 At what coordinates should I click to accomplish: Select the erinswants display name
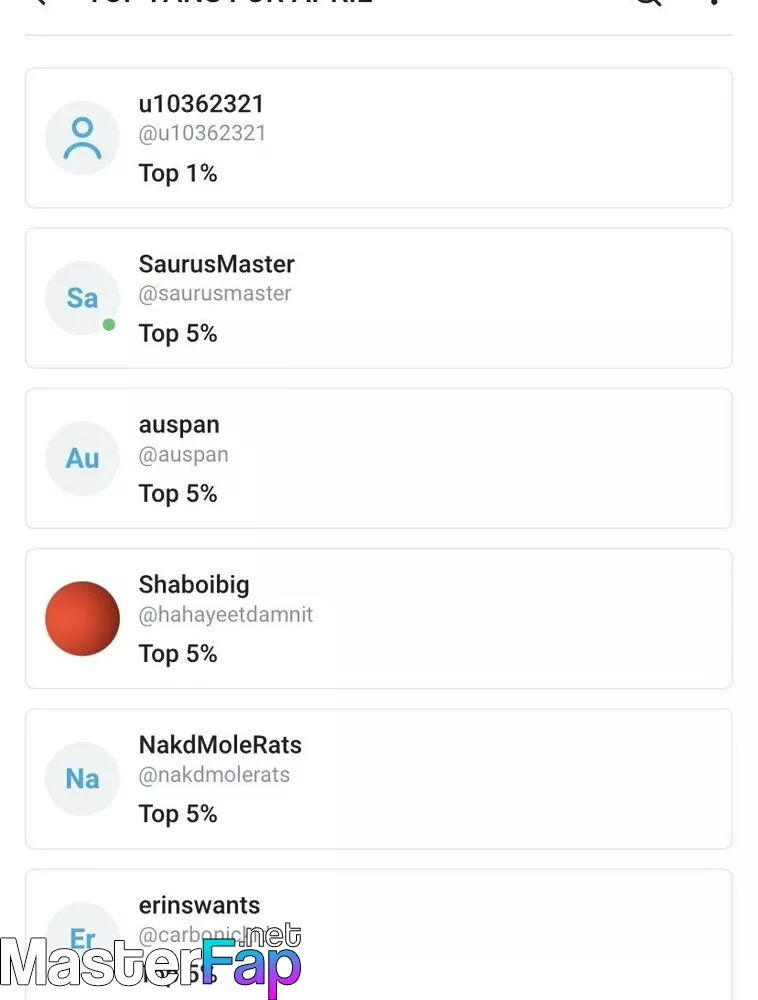click(x=200, y=905)
